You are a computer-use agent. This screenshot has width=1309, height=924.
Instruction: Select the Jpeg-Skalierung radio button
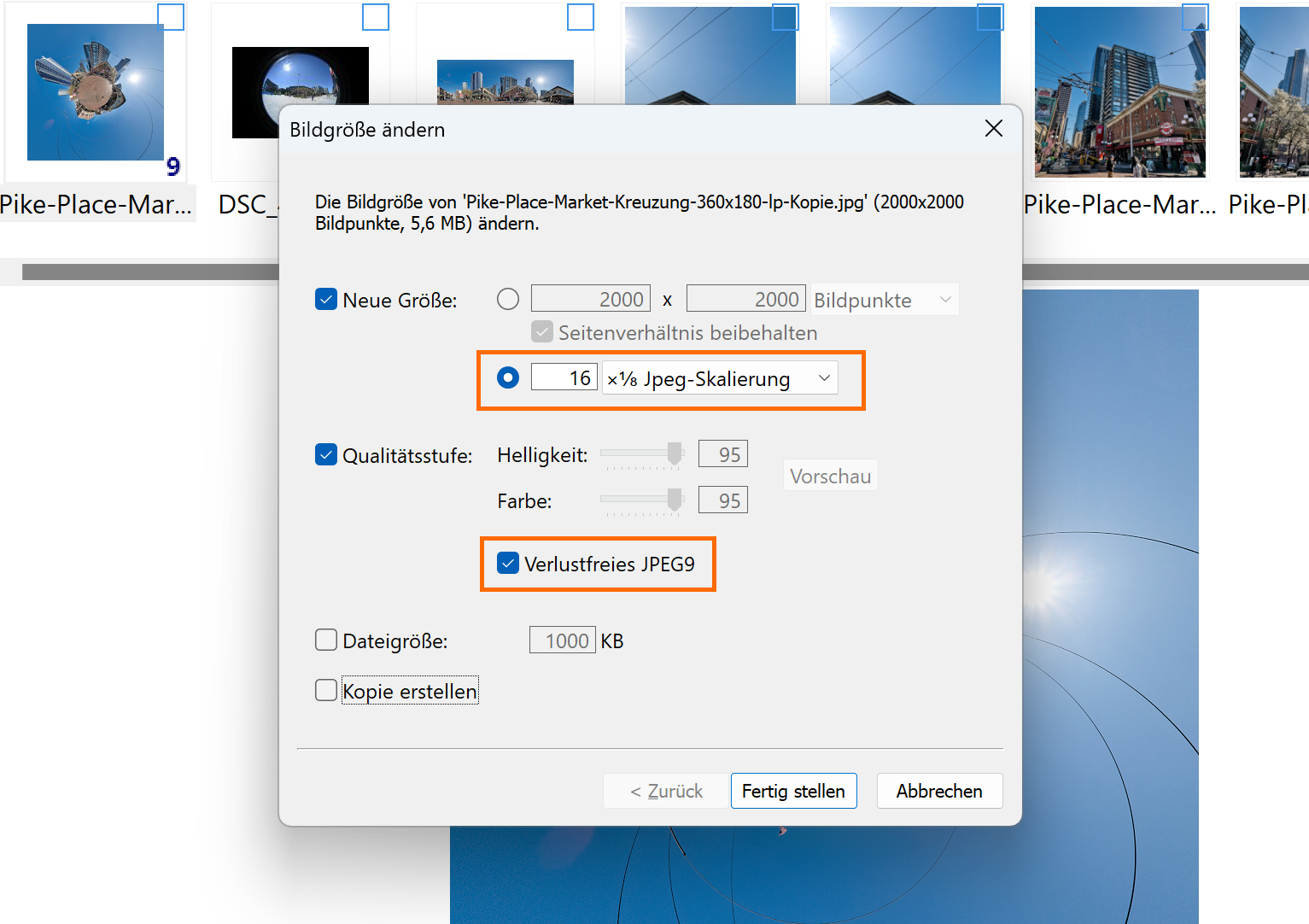click(x=508, y=377)
